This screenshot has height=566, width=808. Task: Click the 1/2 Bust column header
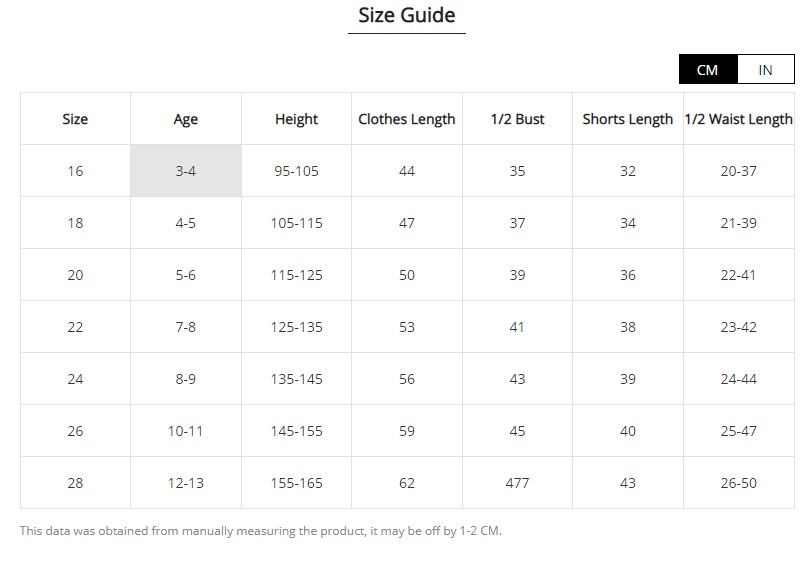[x=517, y=119]
